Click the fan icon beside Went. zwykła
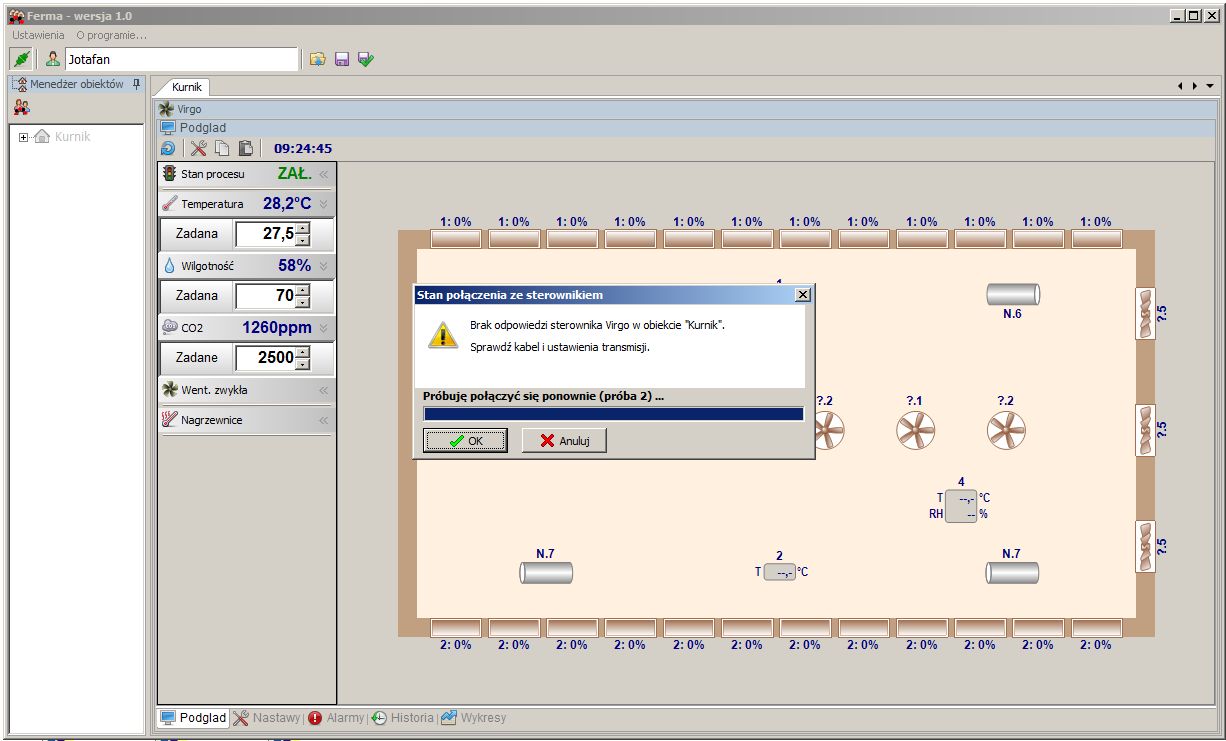Viewport: 1226px width, 741px height. [x=169, y=389]
